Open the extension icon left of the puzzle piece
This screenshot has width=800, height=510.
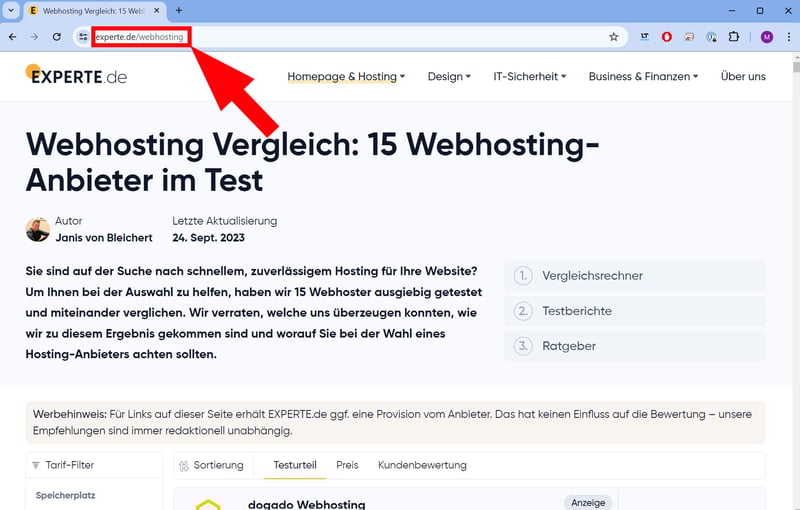coord(711,37)
